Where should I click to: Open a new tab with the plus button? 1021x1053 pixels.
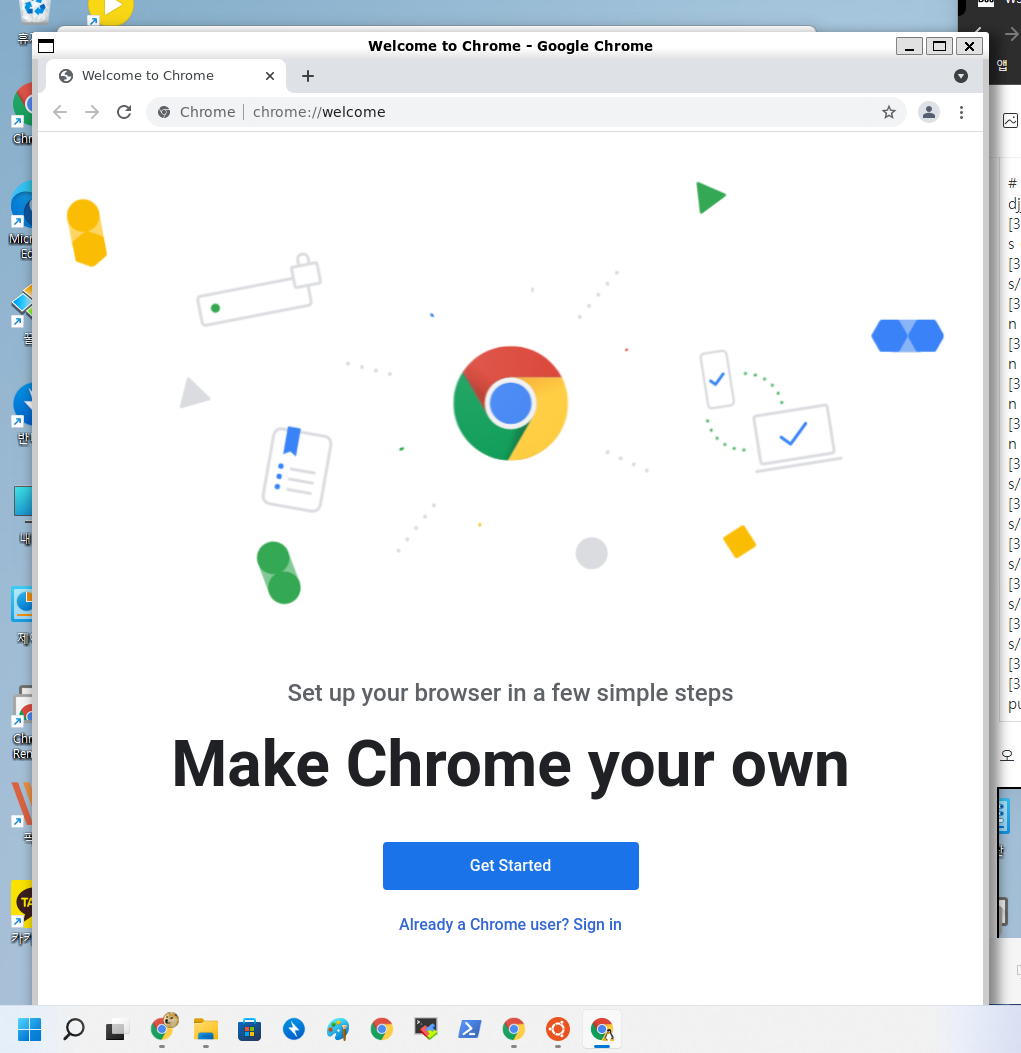pos(308,76)
